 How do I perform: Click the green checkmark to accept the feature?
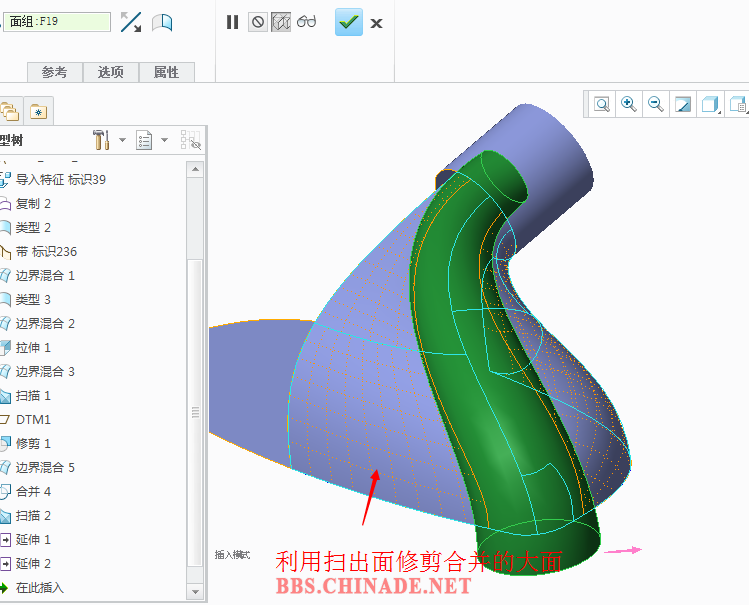pyautogui.click(x=349, y=22)
